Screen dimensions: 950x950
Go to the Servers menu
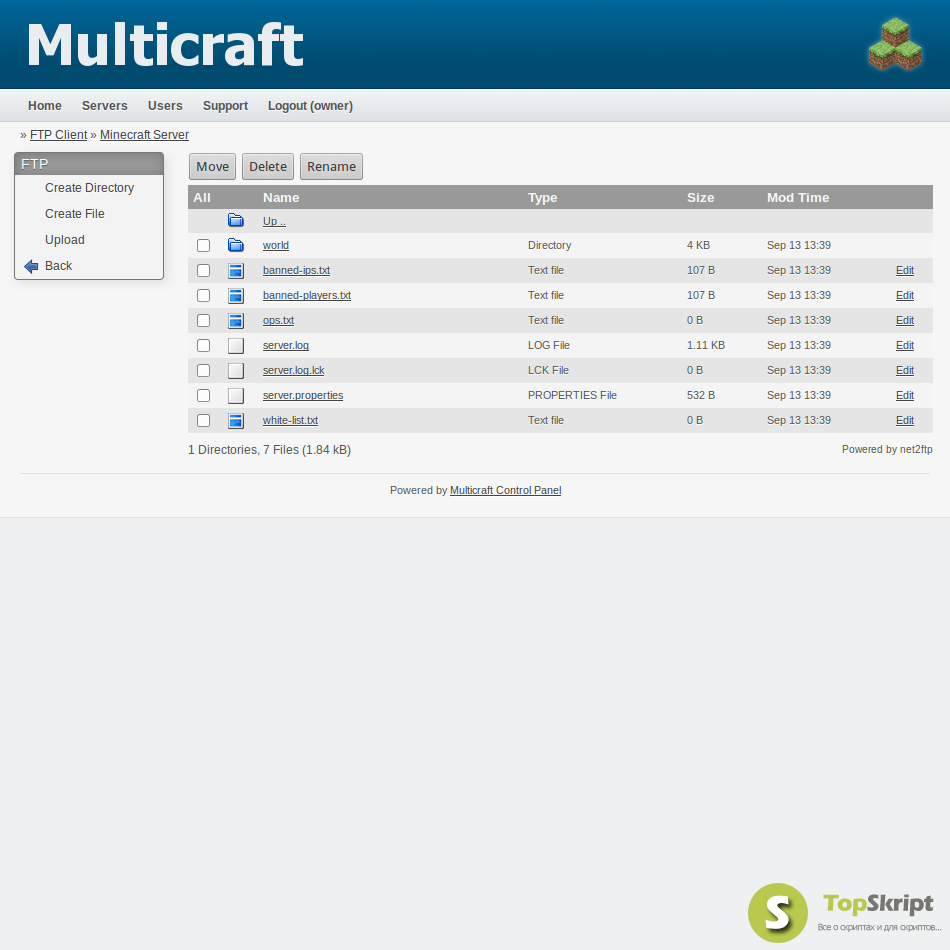coord(105,105)
